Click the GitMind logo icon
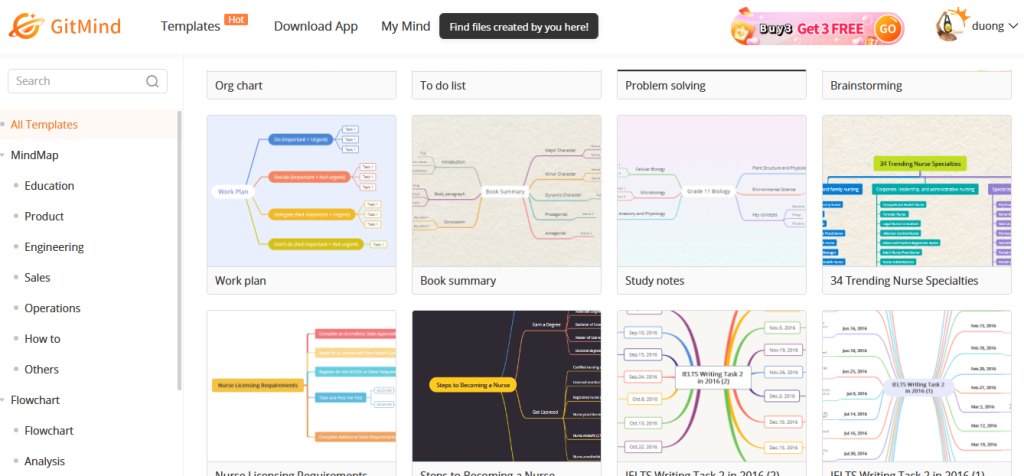 pyautogui.click(x=25, y=26)
